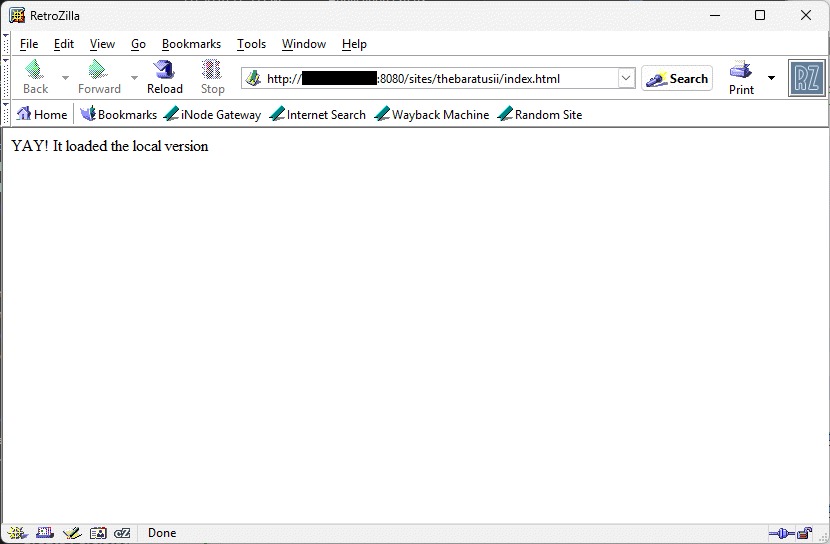Toggle online/offline plug icon
This screenshot has width=830, height=544.
click(781, 533)
